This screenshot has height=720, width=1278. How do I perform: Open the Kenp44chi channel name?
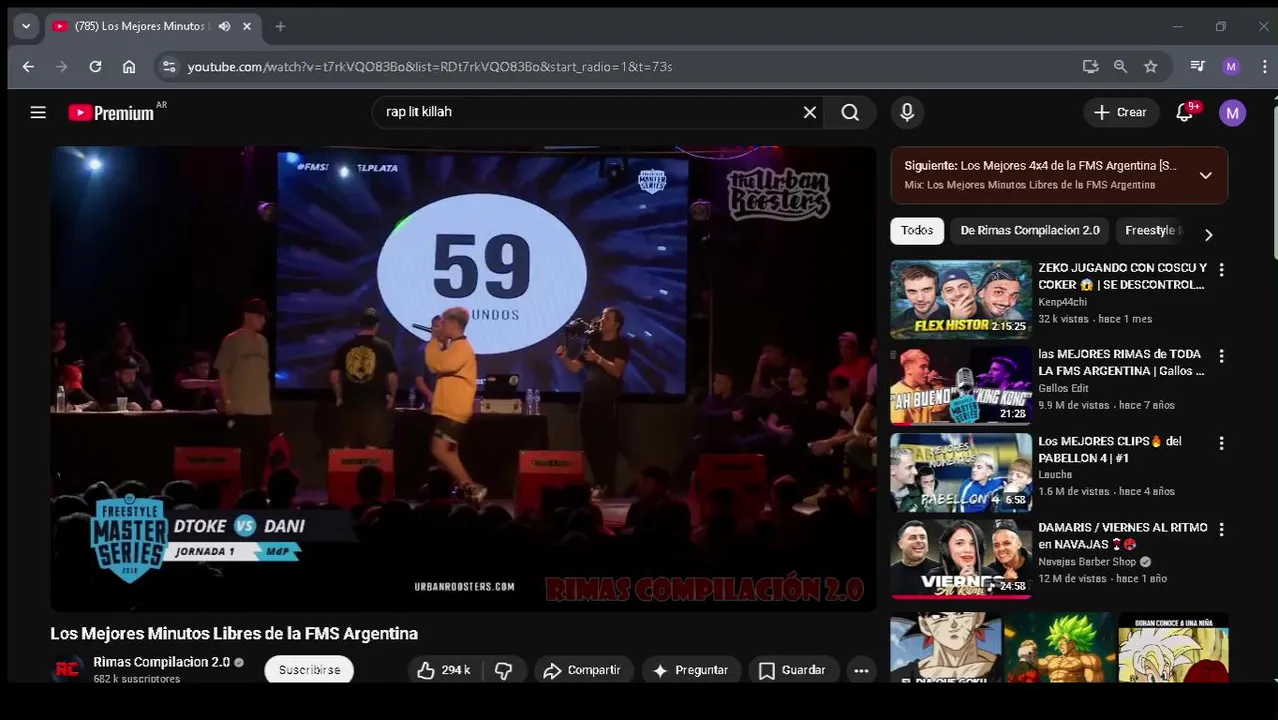(1063, 302)
